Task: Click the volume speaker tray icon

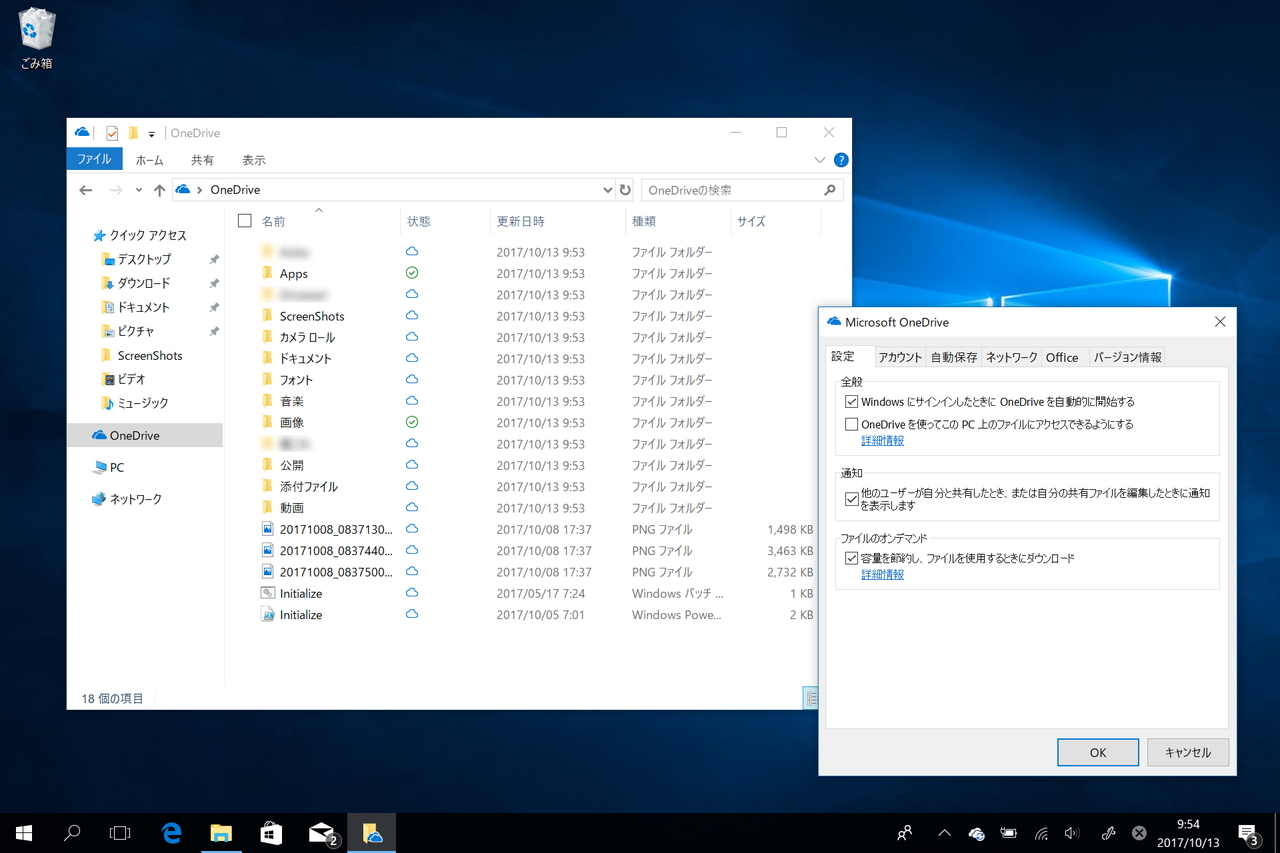Action: tap(1072, 833)
